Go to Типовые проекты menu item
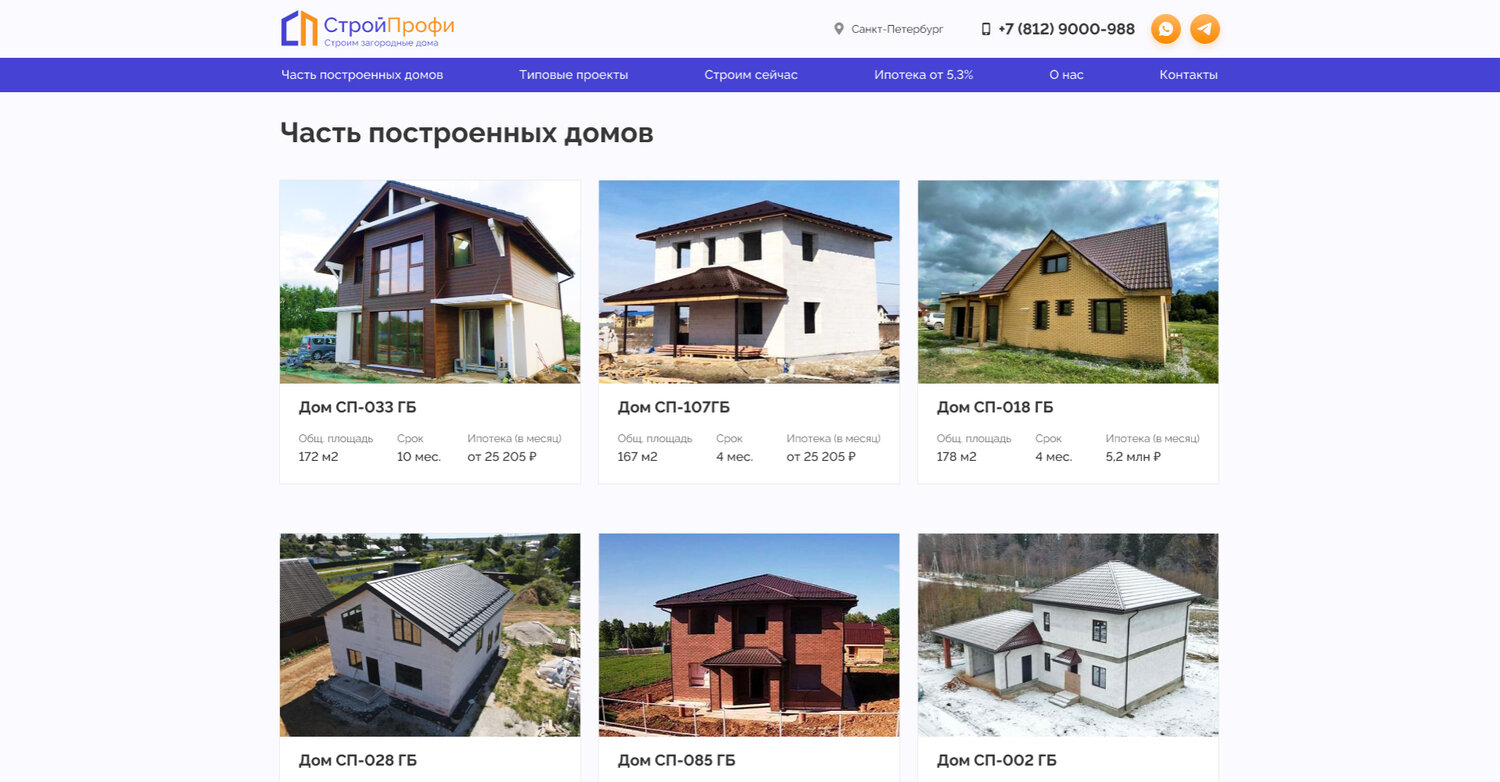 (574, 75)
